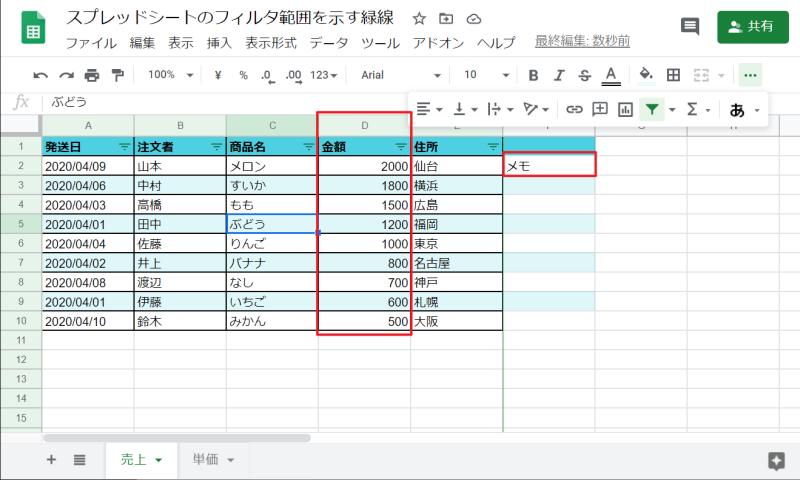The width and height of the screenshot is (800, 480).
Task: Click the green 共有 share button
Action: point(752,27)
